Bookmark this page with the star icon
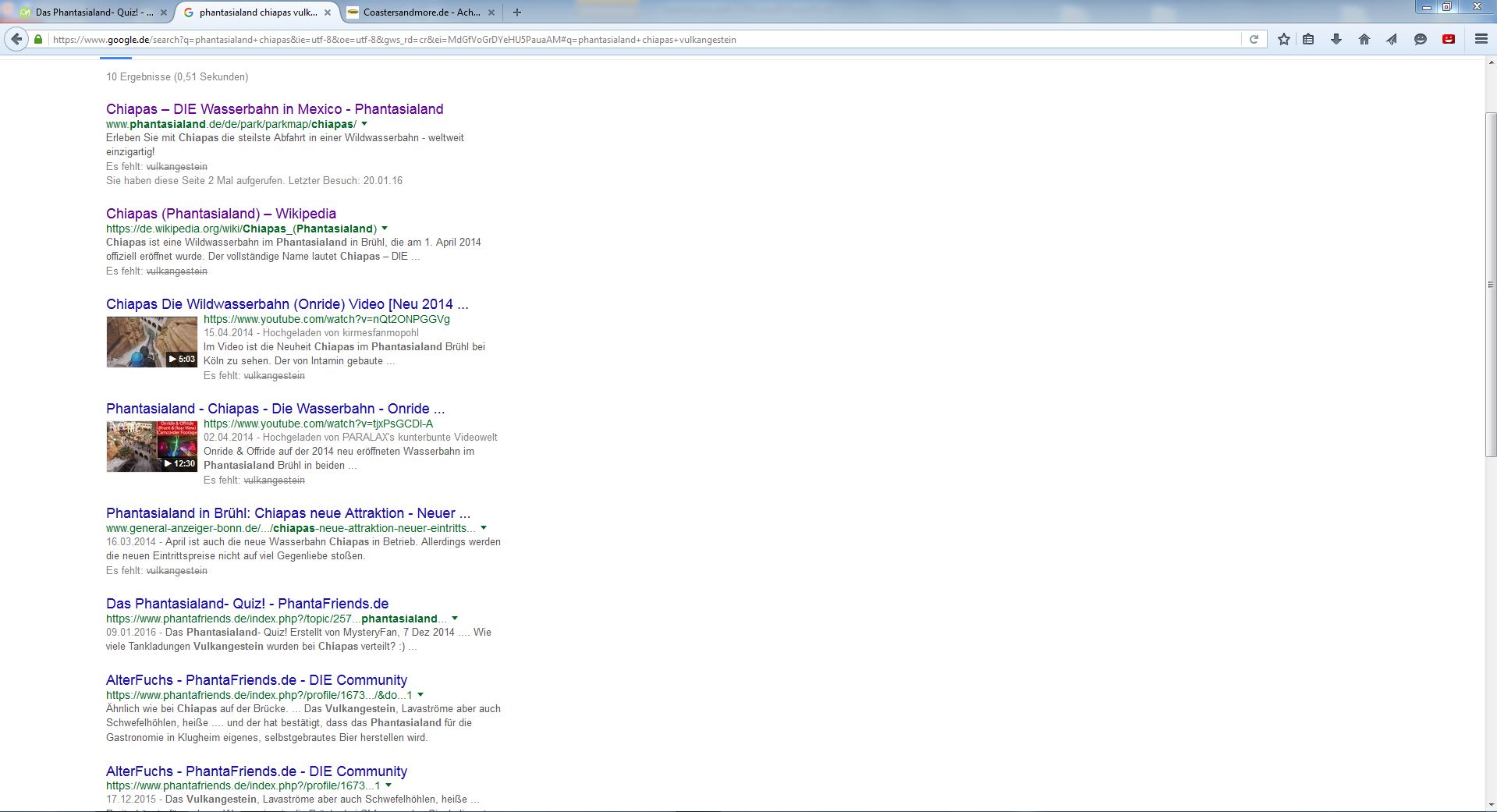1497x812 pixels. [1283, 39]
